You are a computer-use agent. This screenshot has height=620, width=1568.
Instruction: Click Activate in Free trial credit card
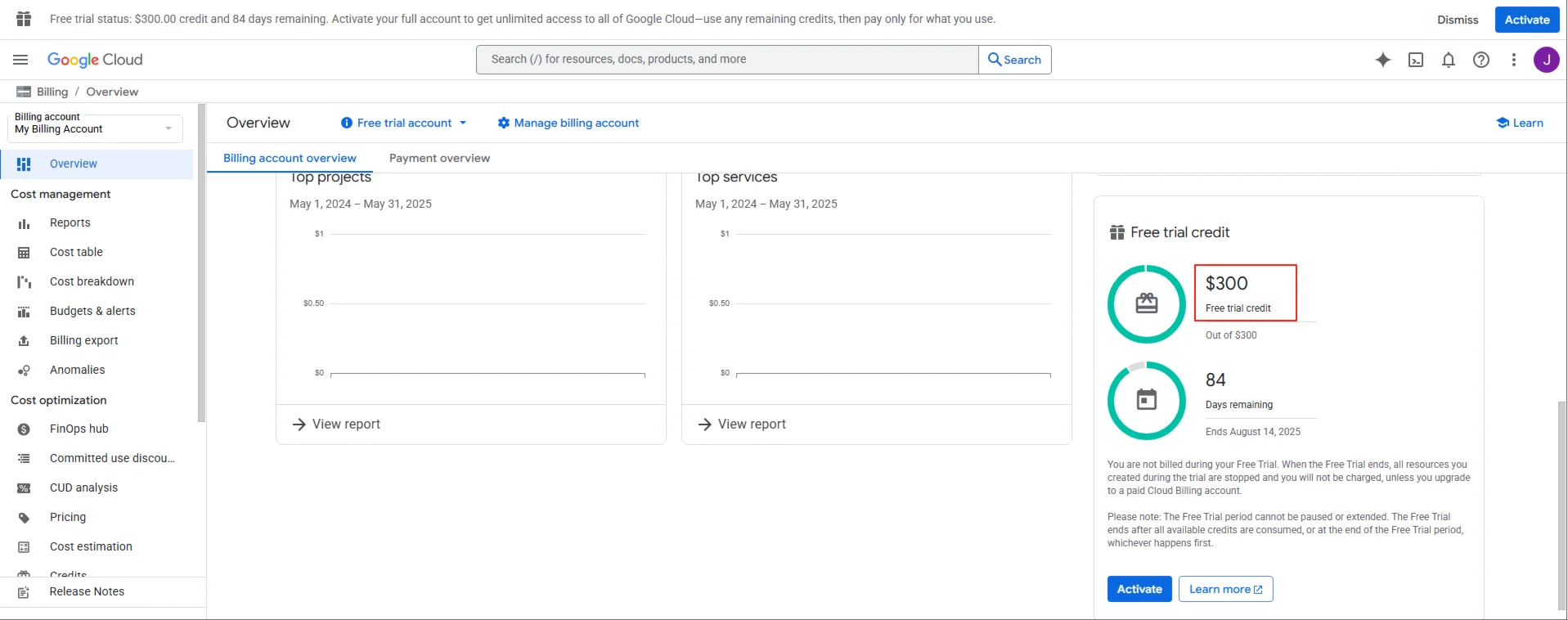(1139, 589)
